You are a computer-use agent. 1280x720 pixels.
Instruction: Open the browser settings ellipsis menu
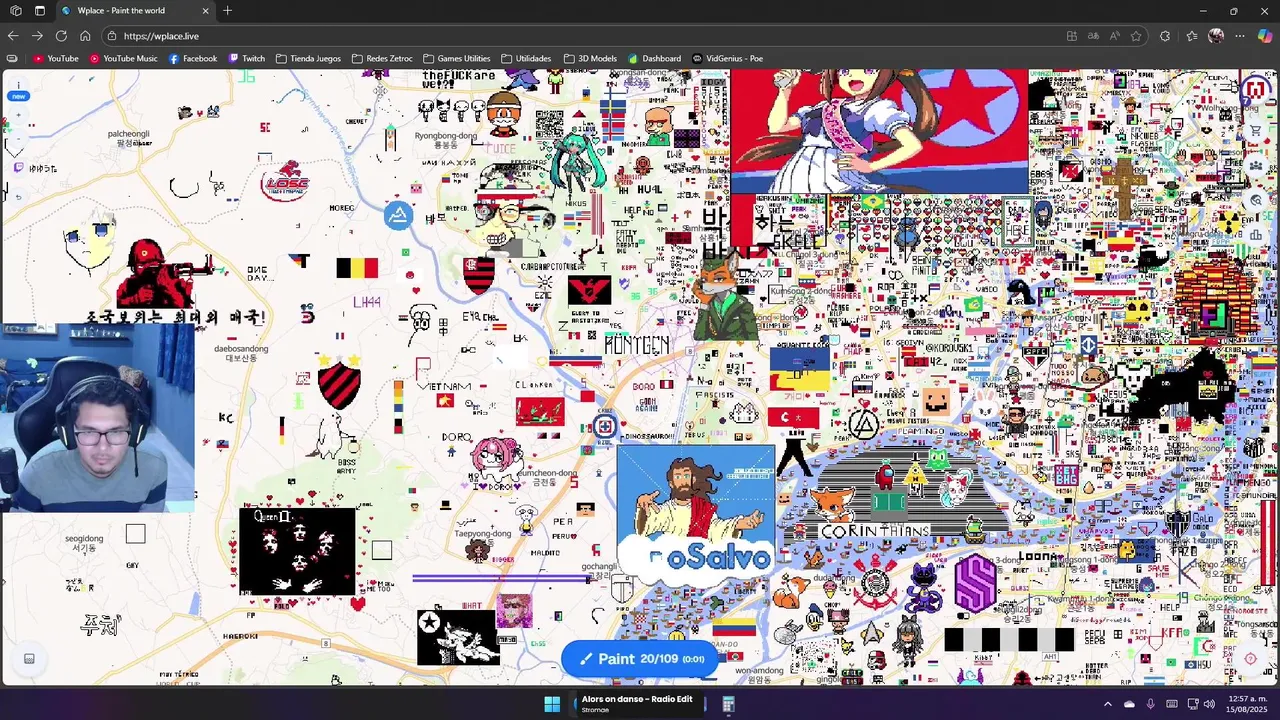tap(1240, 36)
